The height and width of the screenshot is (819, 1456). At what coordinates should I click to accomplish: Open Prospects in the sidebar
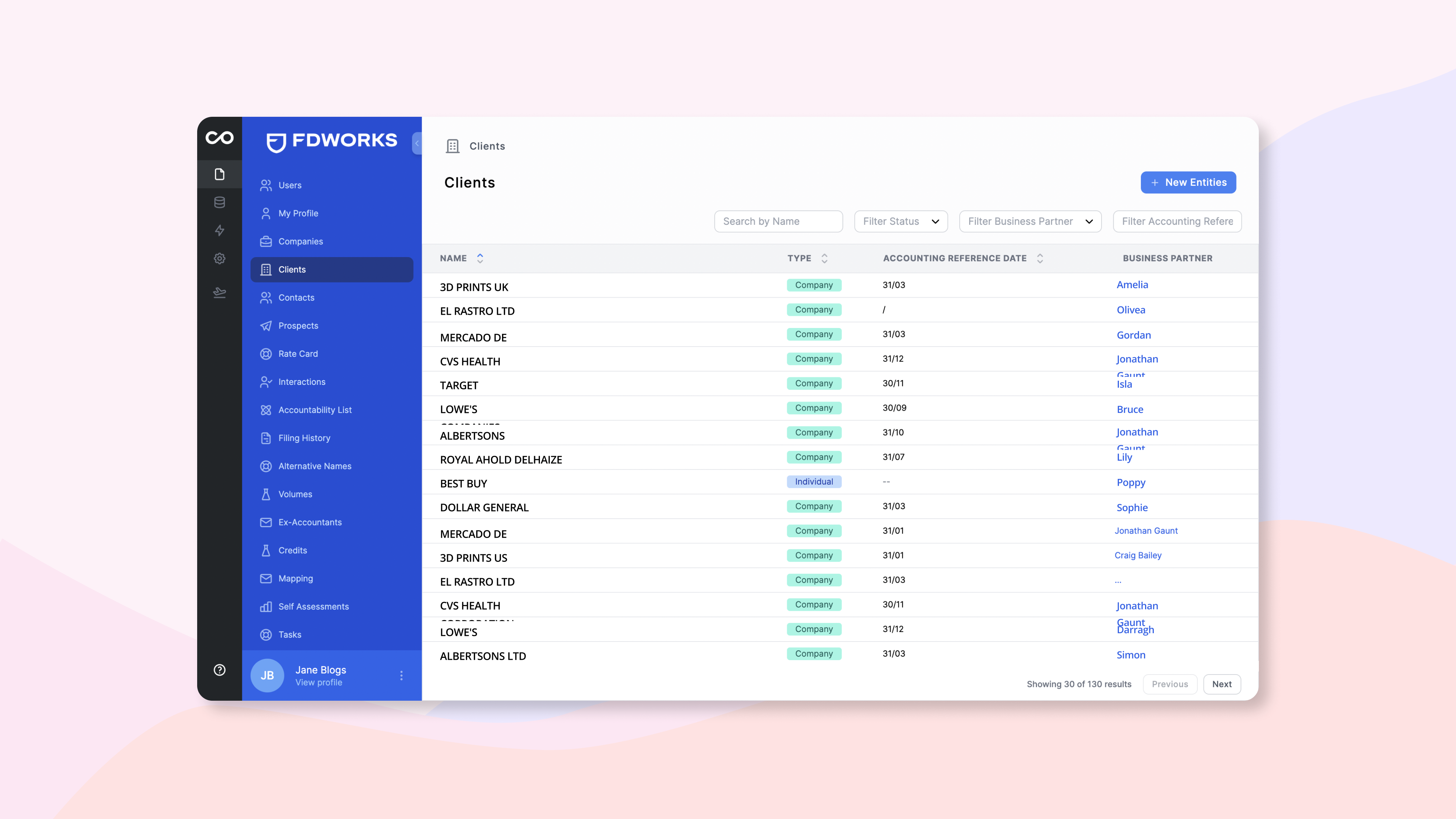(332, 326)
